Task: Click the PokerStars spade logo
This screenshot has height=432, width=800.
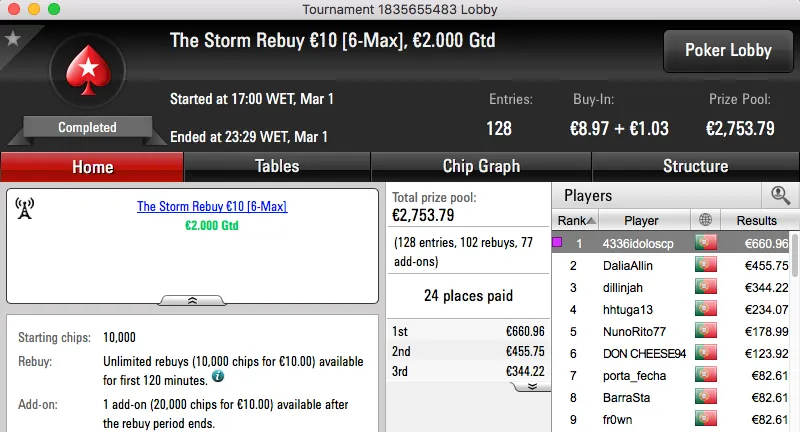Action: (87, 76)
